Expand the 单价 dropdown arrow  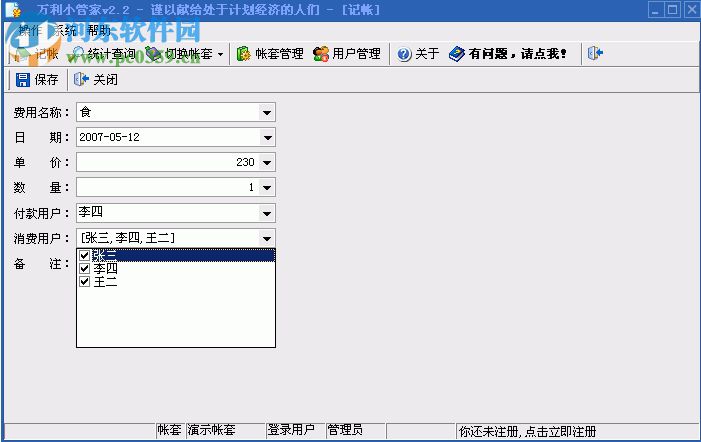coord(267,163)
